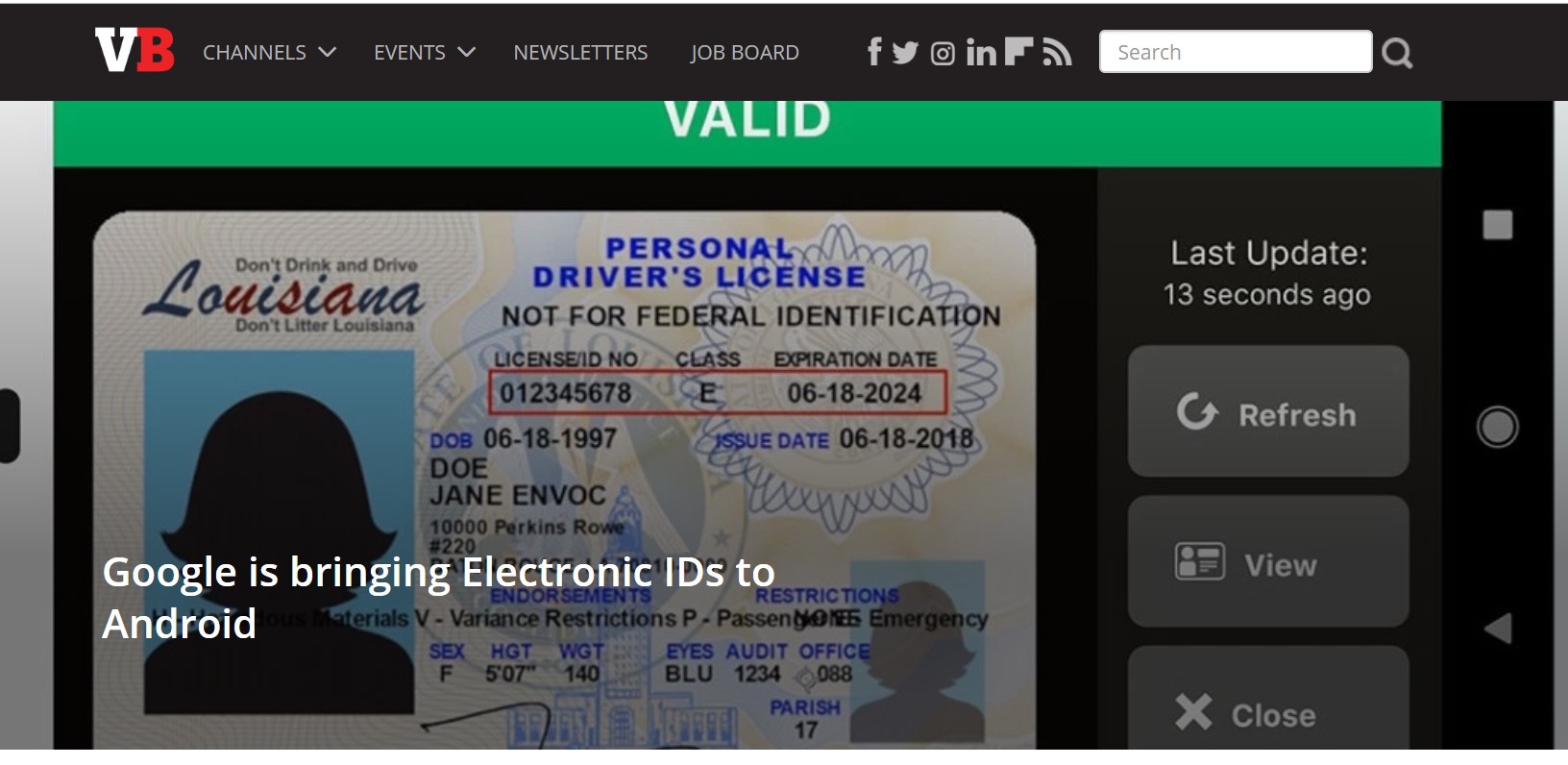
Task: Focus the Search input field
Action: (x=1236, y=52)
